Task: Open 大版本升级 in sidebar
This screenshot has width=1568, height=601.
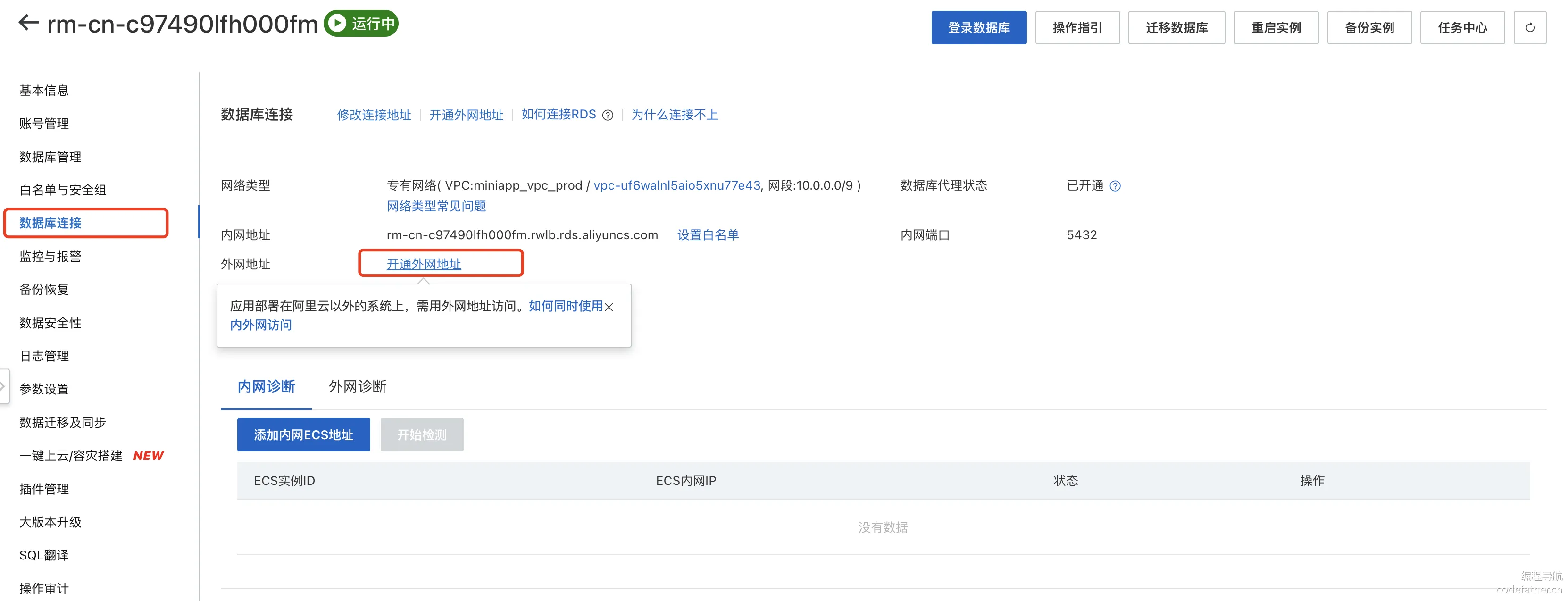Action: tap(50, 522)
